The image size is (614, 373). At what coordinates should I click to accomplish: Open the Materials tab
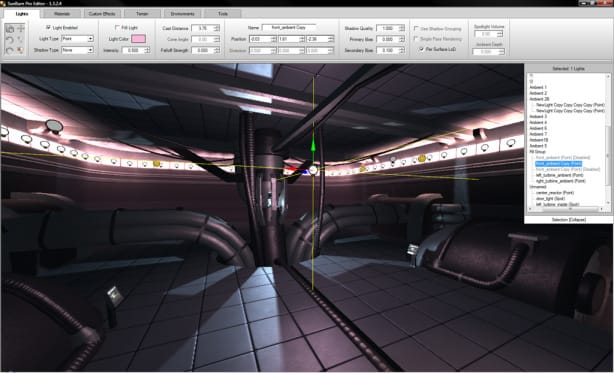pyautogui.click(x=62, y=14)
